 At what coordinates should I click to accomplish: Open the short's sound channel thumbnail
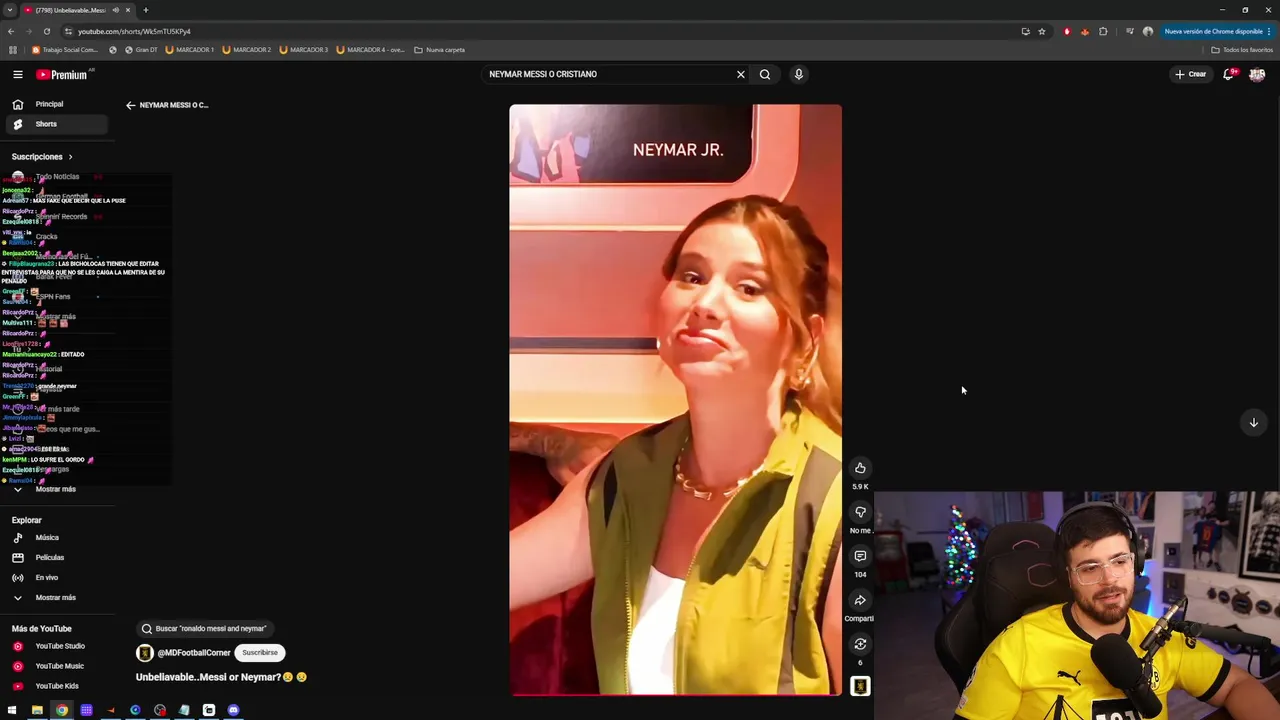pos(860,686)
